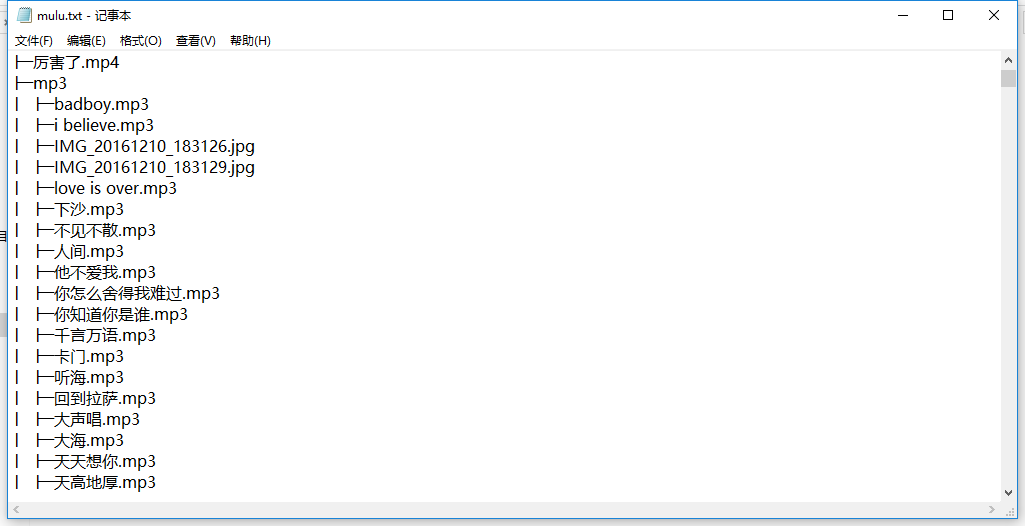
Task: Maximize the Notepad window
Action: pos(948,15)
